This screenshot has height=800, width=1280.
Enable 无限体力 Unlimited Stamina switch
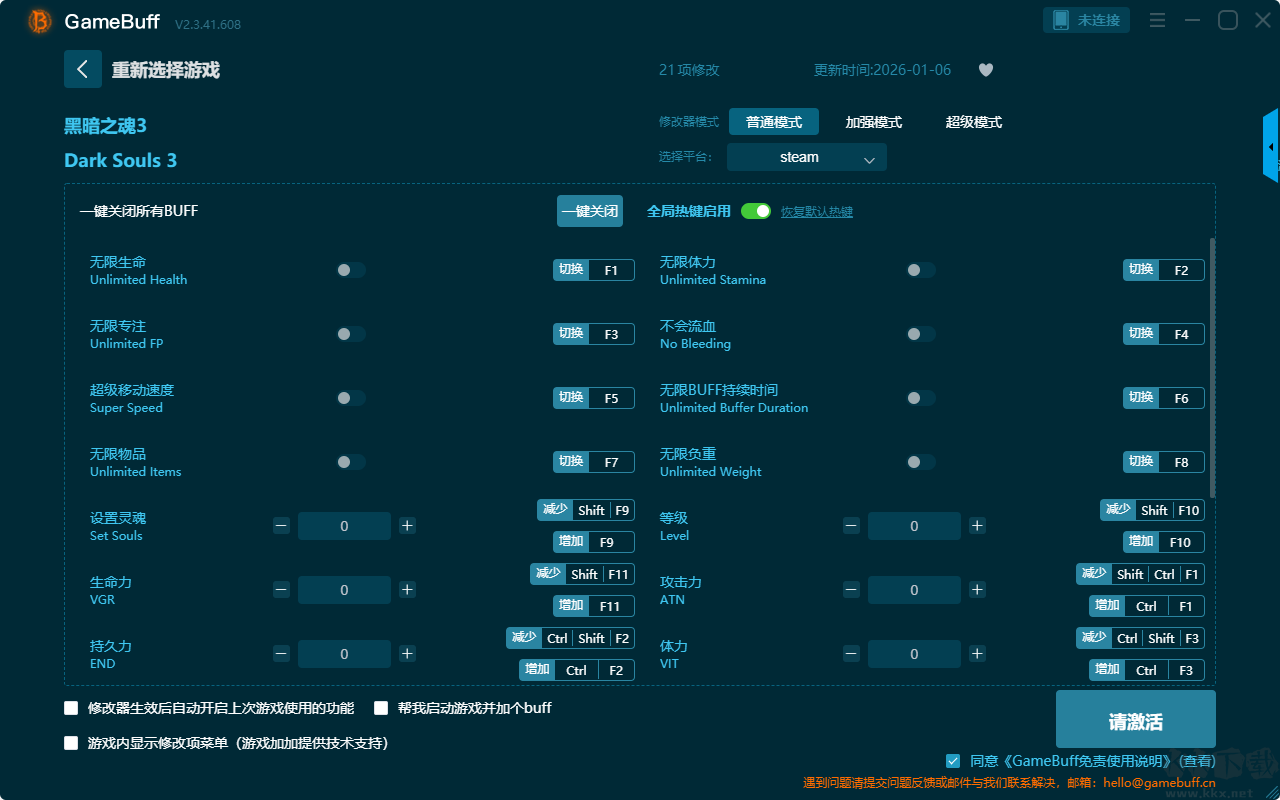tap(921, 270)
